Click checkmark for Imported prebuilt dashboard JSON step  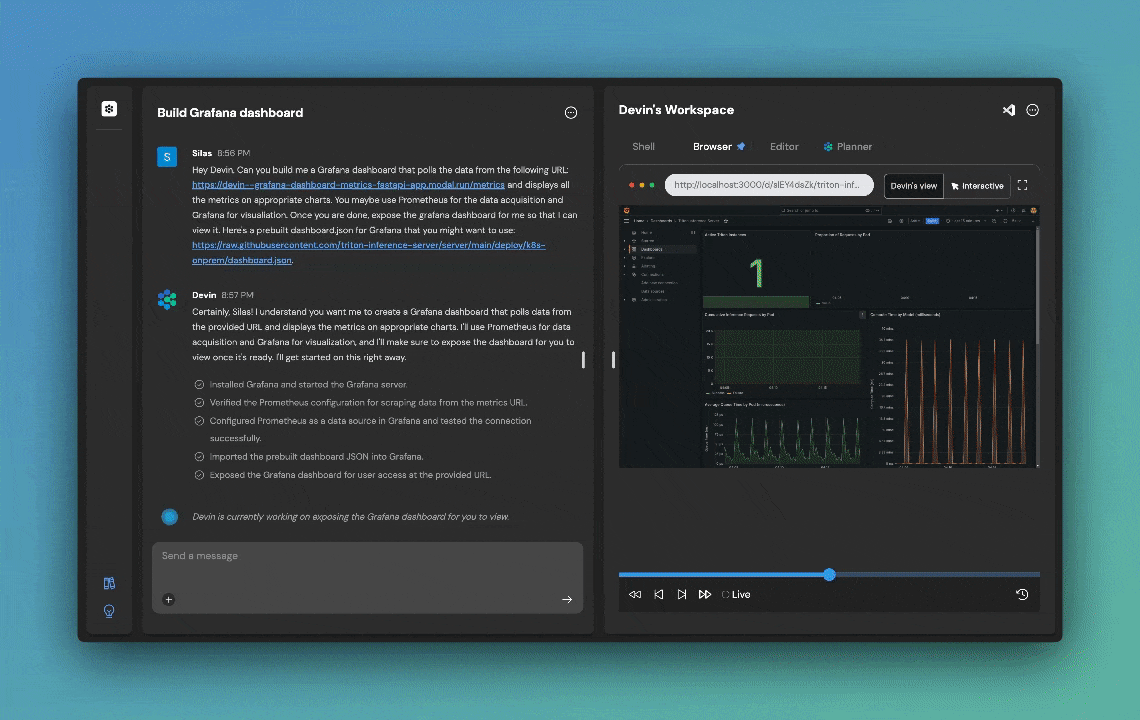pyautogui.click(x=199, y=457)
